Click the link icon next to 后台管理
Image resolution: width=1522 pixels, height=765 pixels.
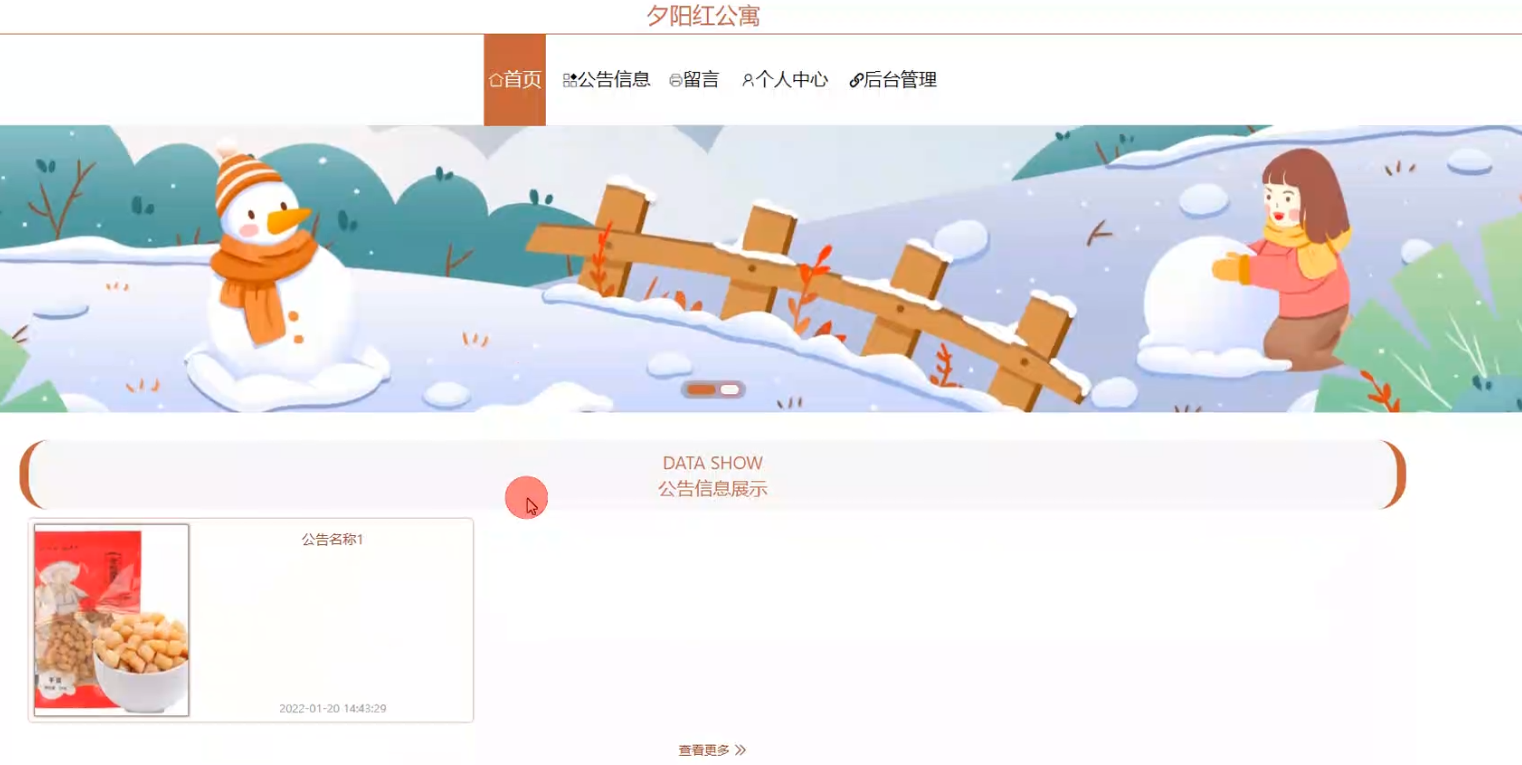point(856,80)
